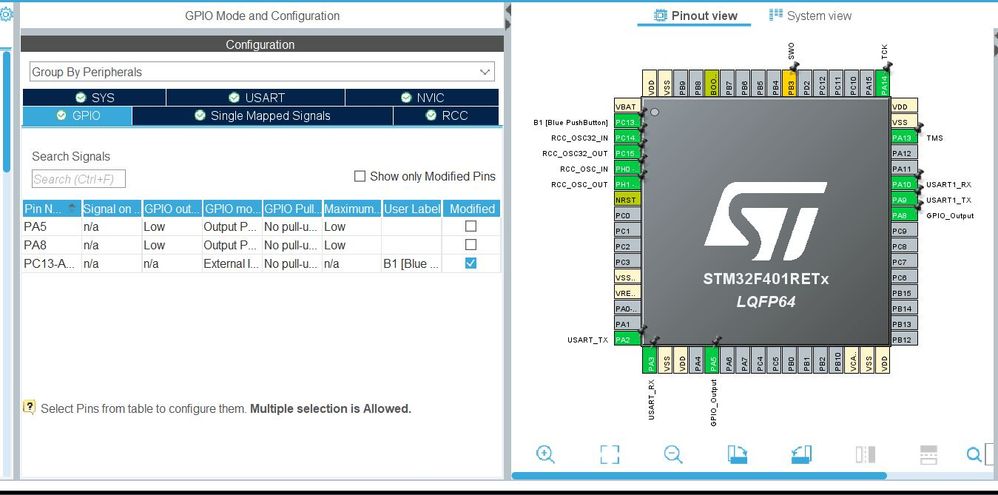Click the pinout search magnifier icon
Image resolution: width=998 pixels, height=495 pixels.
974,454
